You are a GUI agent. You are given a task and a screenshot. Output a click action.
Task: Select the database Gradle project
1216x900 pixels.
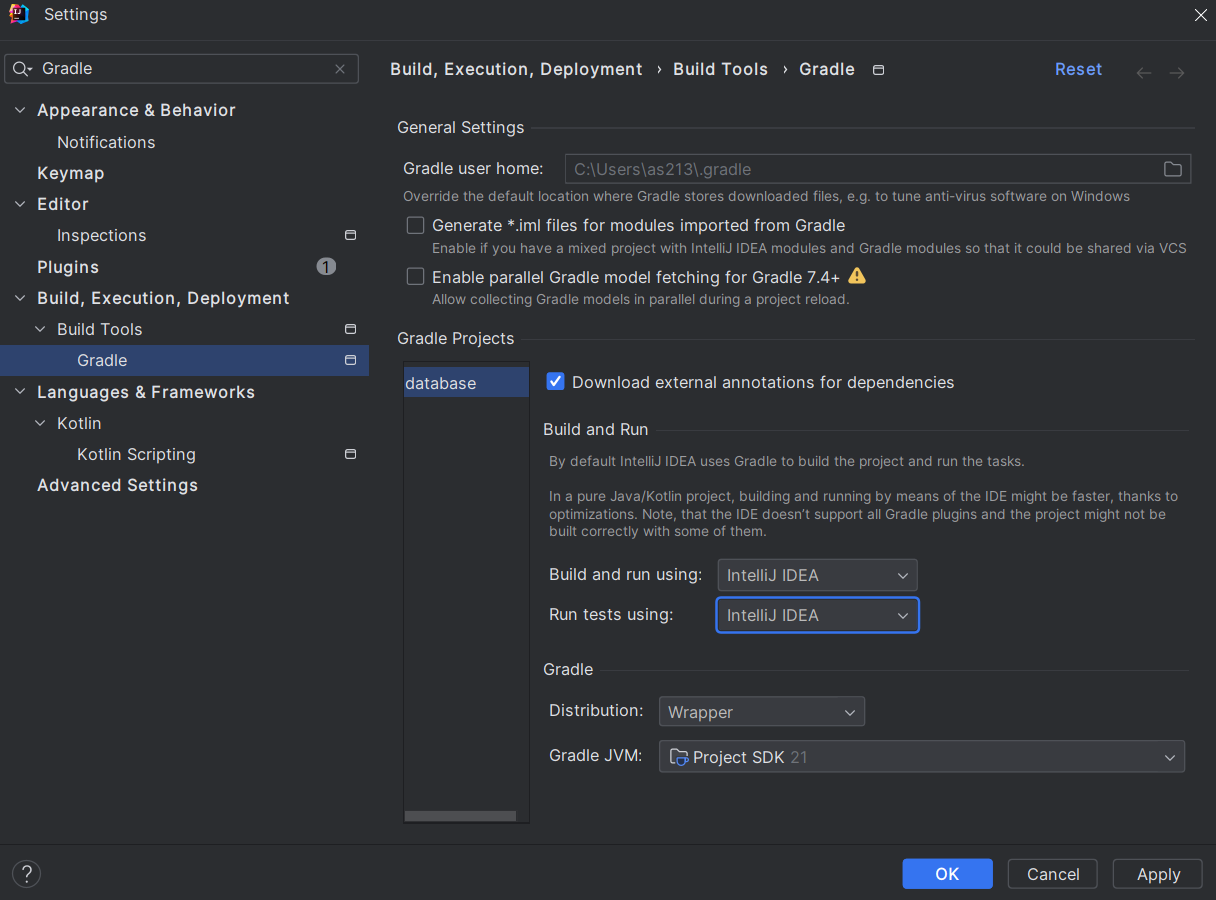pos(466,383)
